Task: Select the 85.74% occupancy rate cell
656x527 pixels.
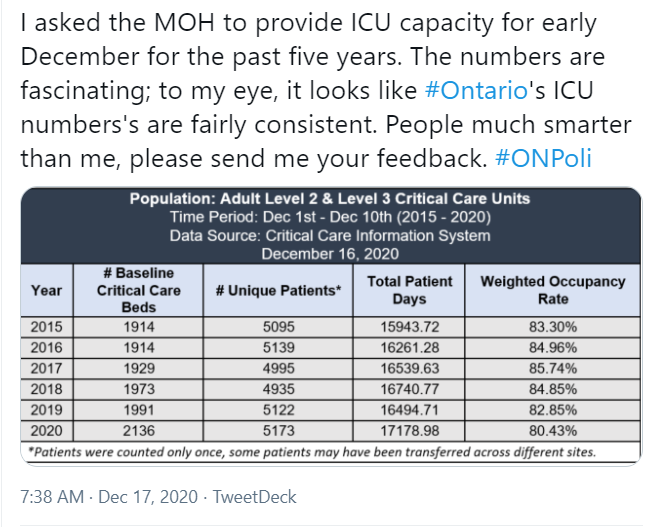Action: [552, 369]
